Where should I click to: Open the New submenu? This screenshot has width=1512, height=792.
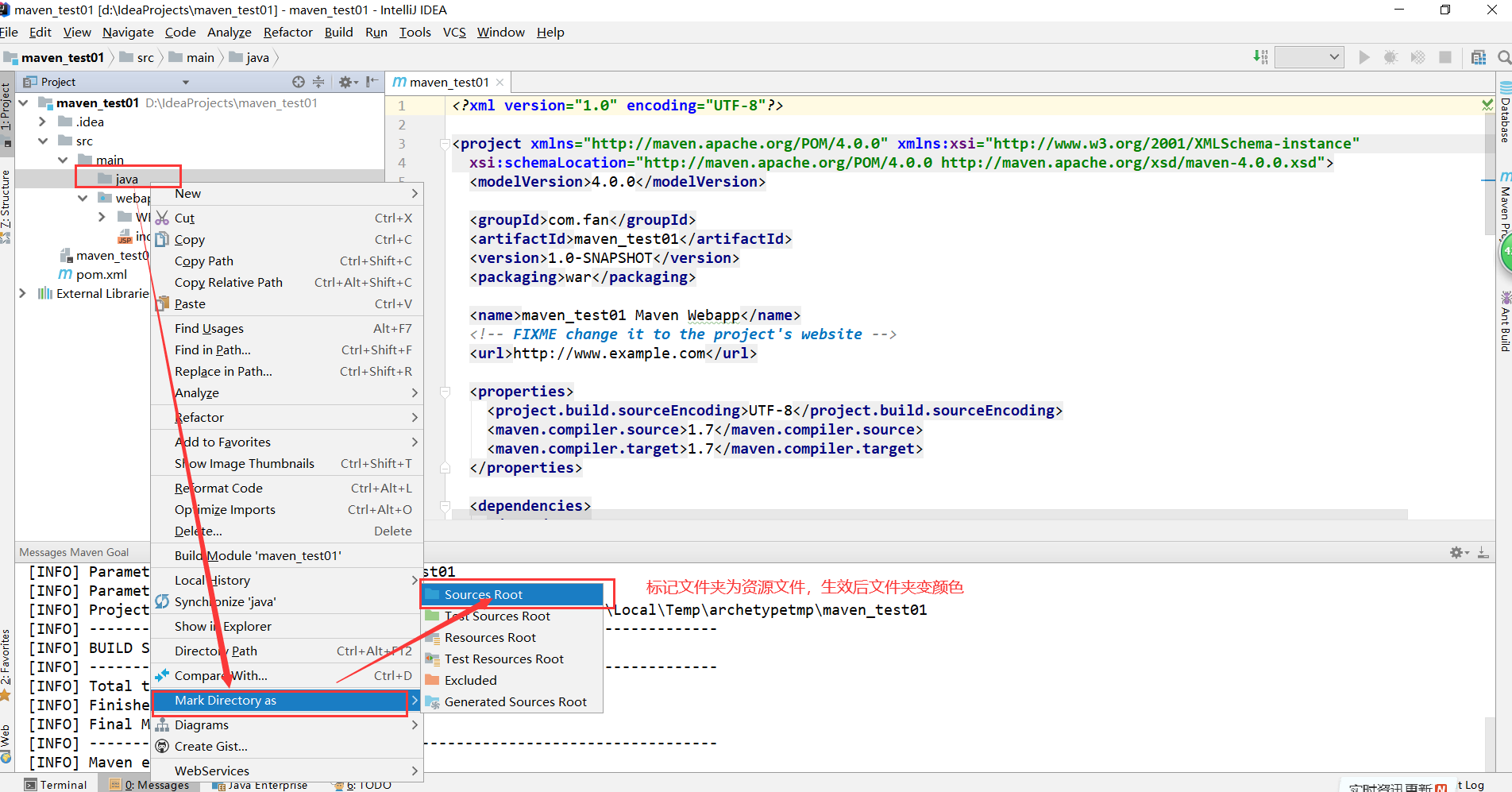coord(287,193)
